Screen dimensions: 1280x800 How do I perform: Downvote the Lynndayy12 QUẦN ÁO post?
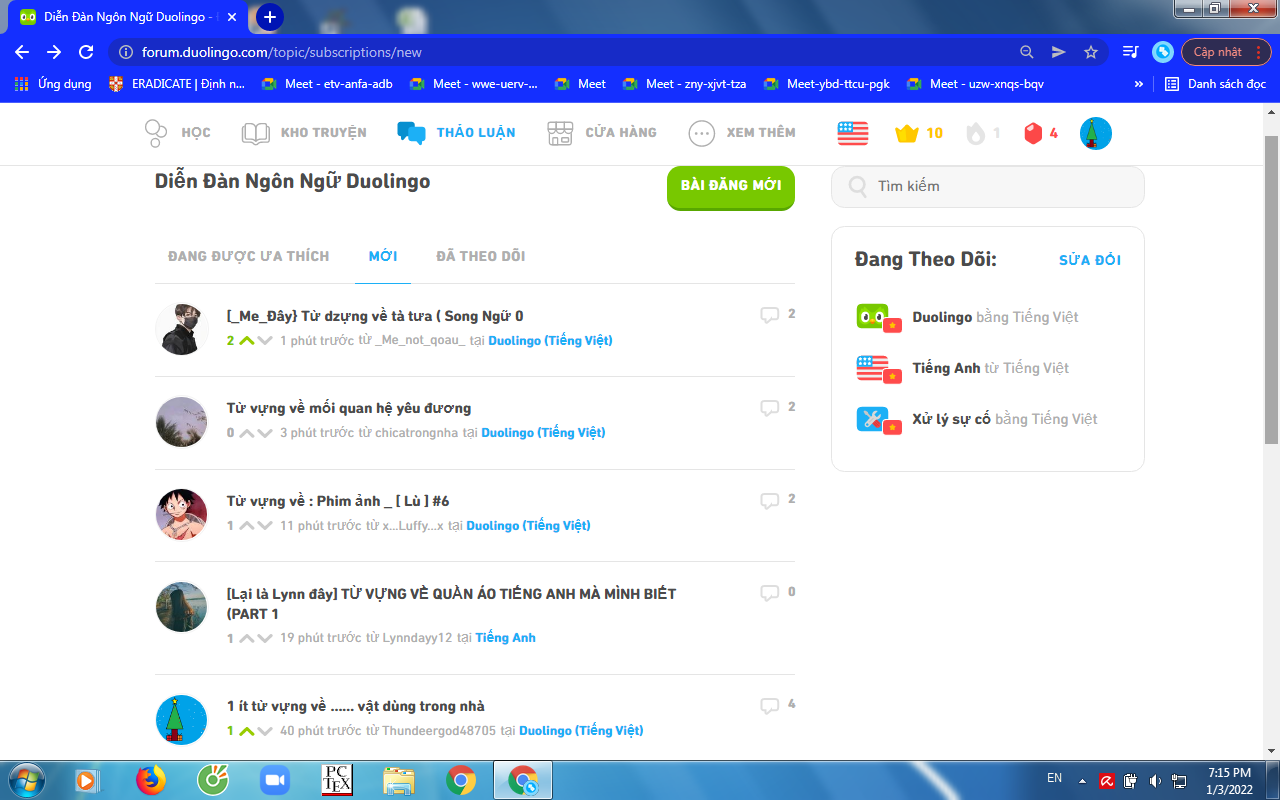(x=265, y=638)
